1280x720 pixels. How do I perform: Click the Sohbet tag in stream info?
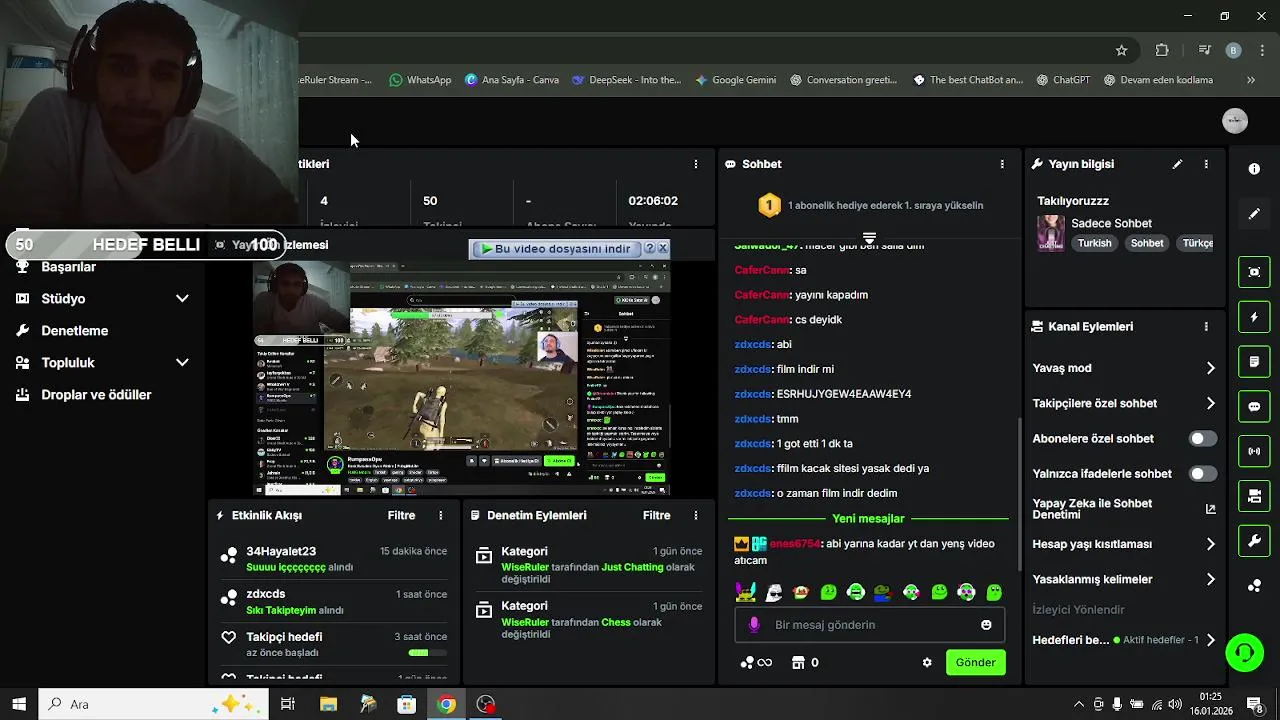click(1147, 243)
